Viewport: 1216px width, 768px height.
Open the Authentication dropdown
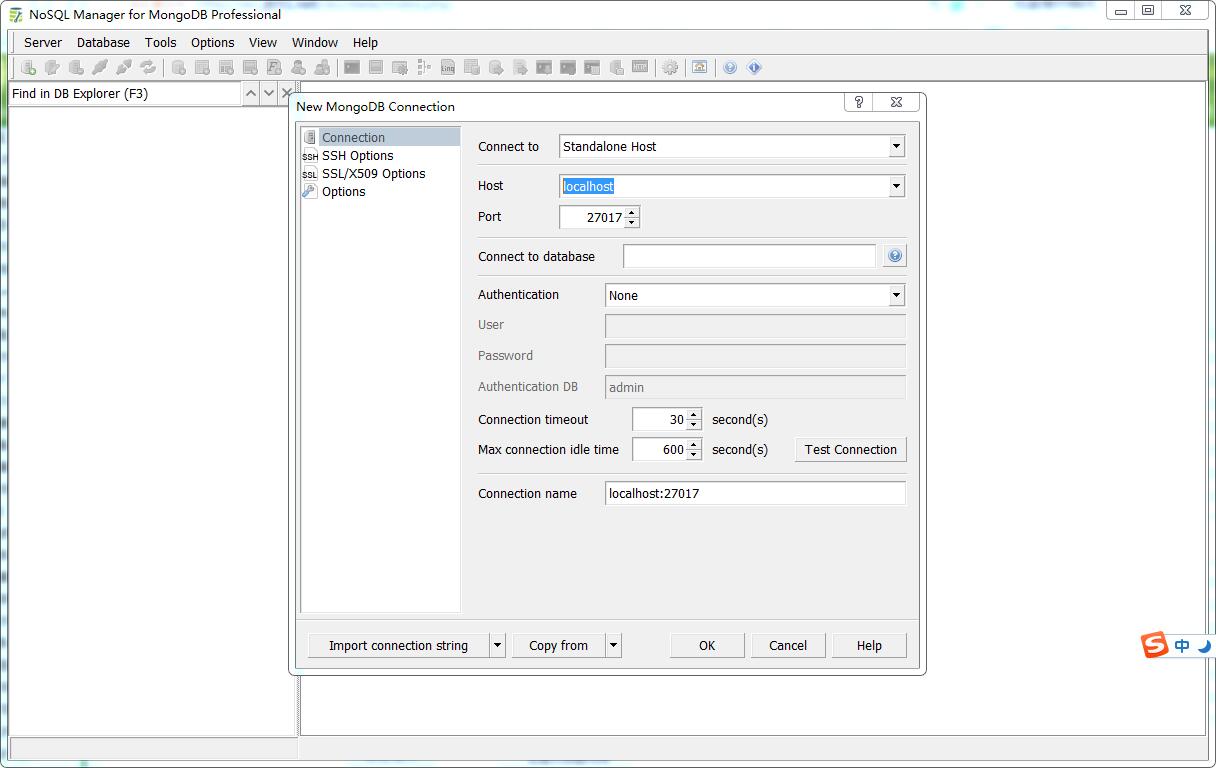pyautogui.click(x=896, y=295)
